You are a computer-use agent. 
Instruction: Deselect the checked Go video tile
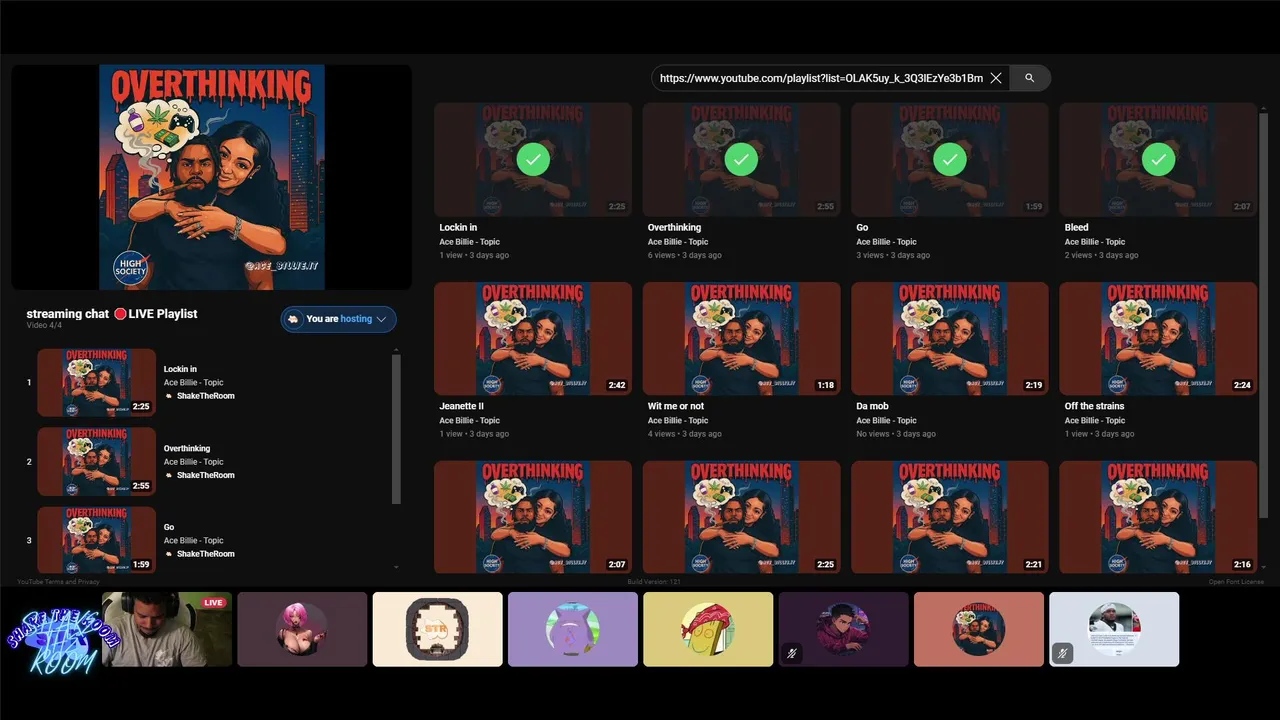(x=950, y=159)
